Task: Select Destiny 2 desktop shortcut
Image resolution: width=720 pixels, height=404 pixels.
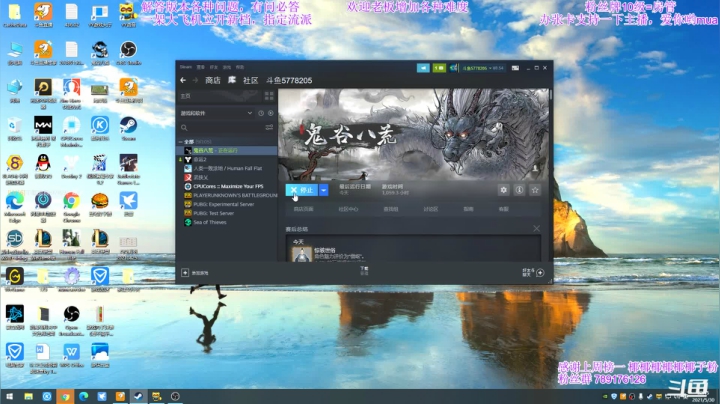Action: 71,167
